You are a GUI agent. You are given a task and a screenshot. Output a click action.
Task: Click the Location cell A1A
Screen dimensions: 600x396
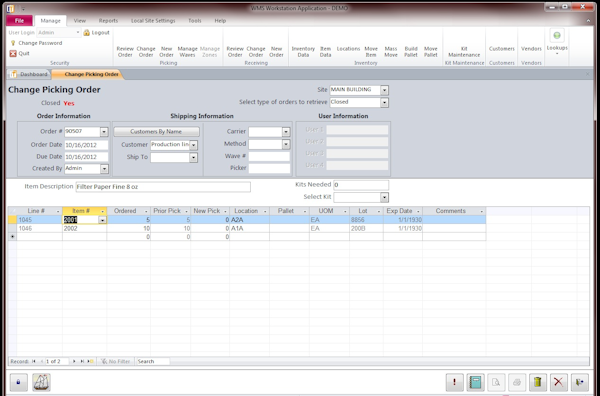pos(249,228)
